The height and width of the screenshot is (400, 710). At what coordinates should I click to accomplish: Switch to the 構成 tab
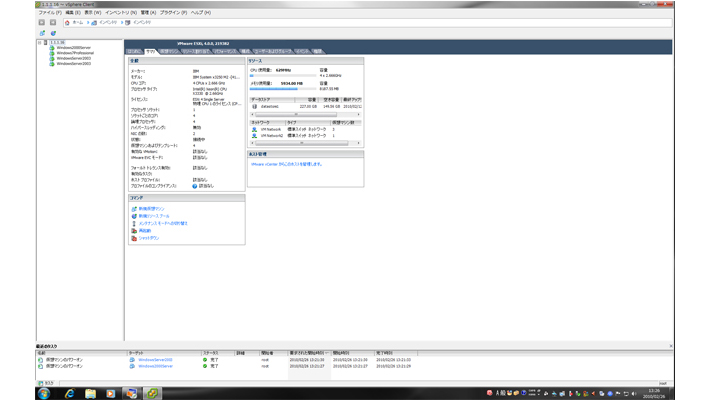point(245,51)
